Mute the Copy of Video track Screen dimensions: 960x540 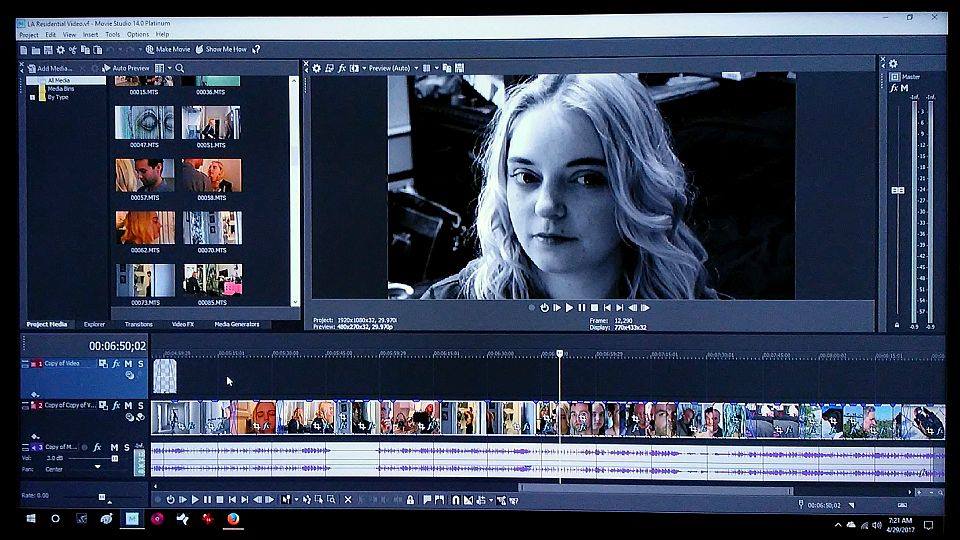[129, 364]
